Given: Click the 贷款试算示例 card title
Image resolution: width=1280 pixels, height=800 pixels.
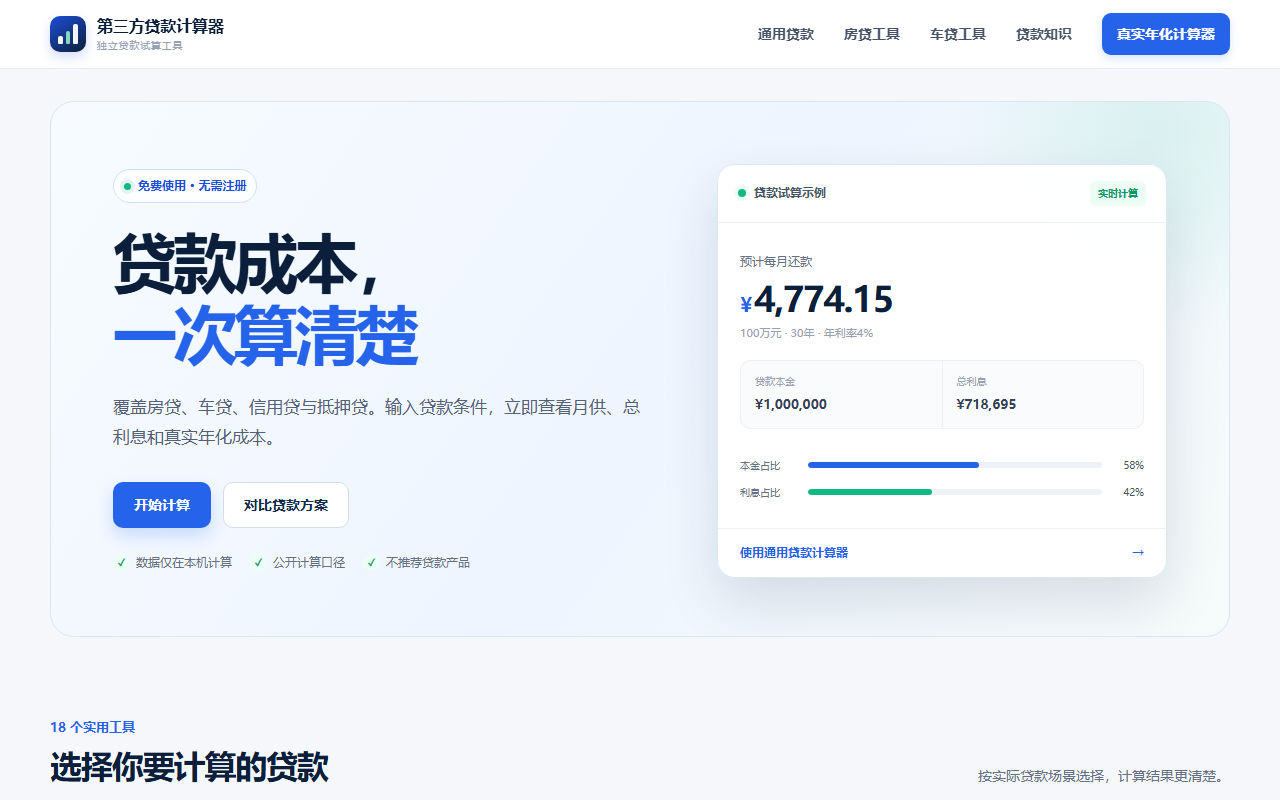Looking at the screenshot, I should (789, 193).
